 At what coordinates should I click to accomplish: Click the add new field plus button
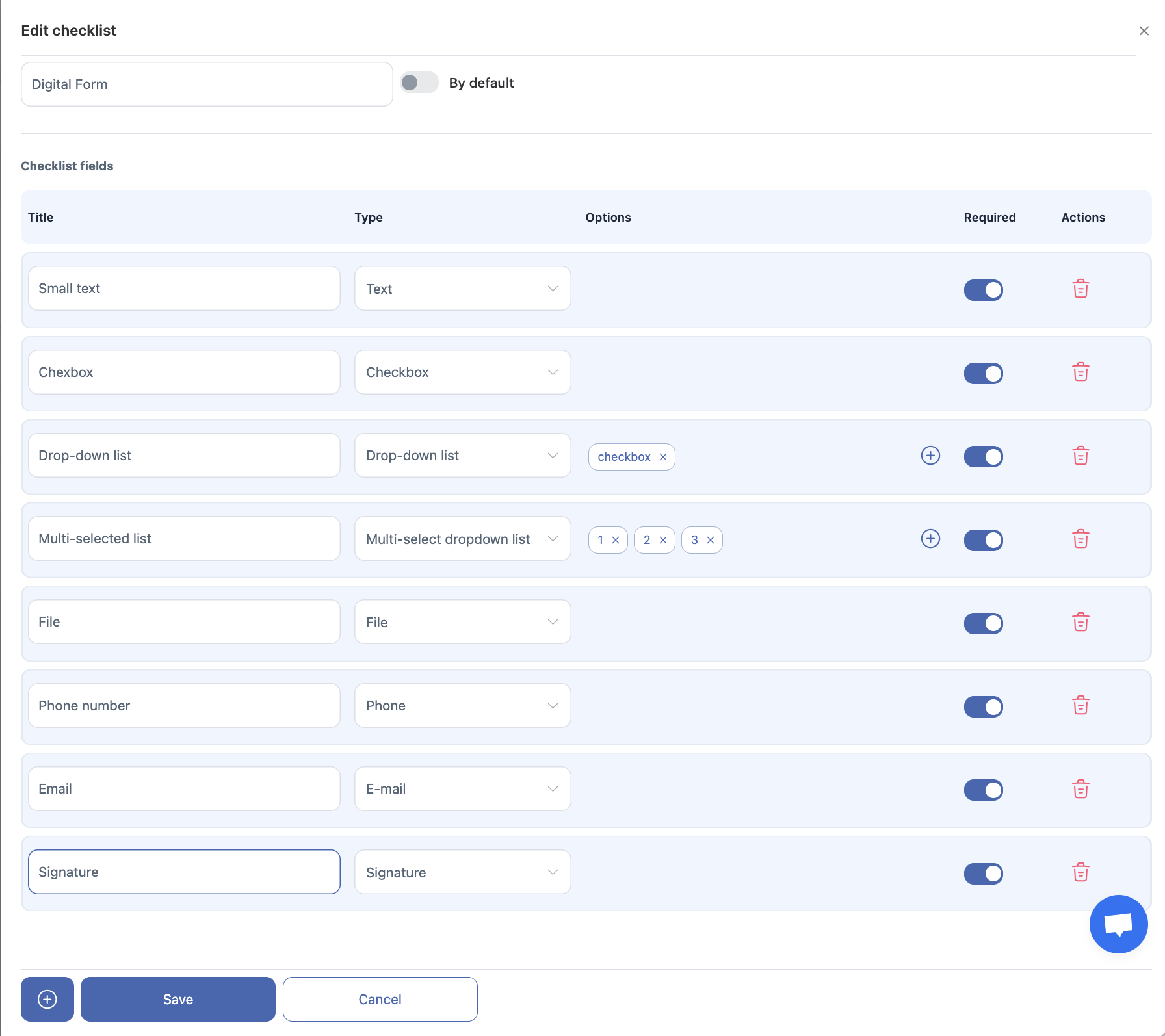pyautogui.click(x=47, y=999)
